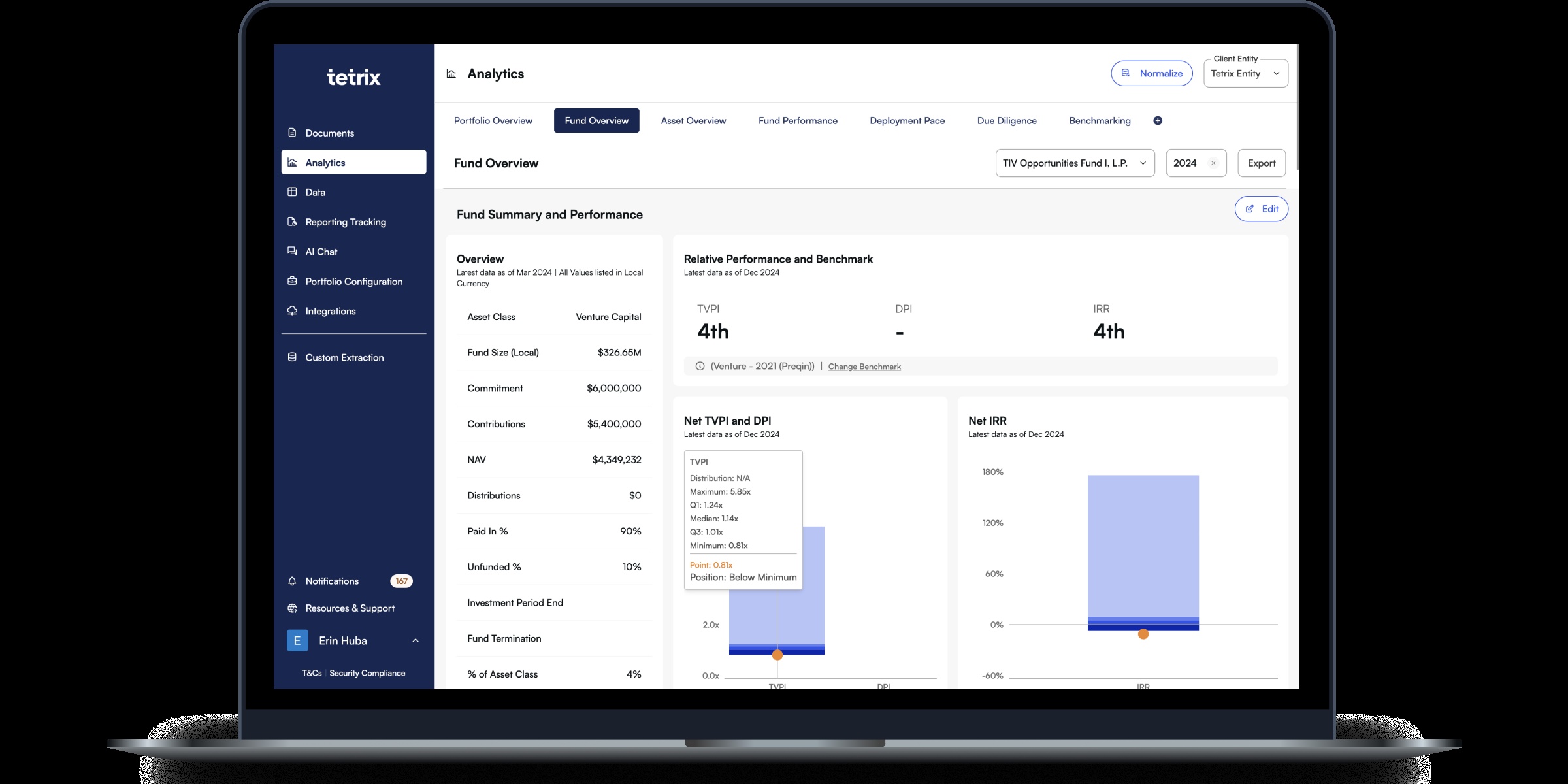Click the T&Cs link
This screenshot has height=784, width=1568.
point(312,673)
